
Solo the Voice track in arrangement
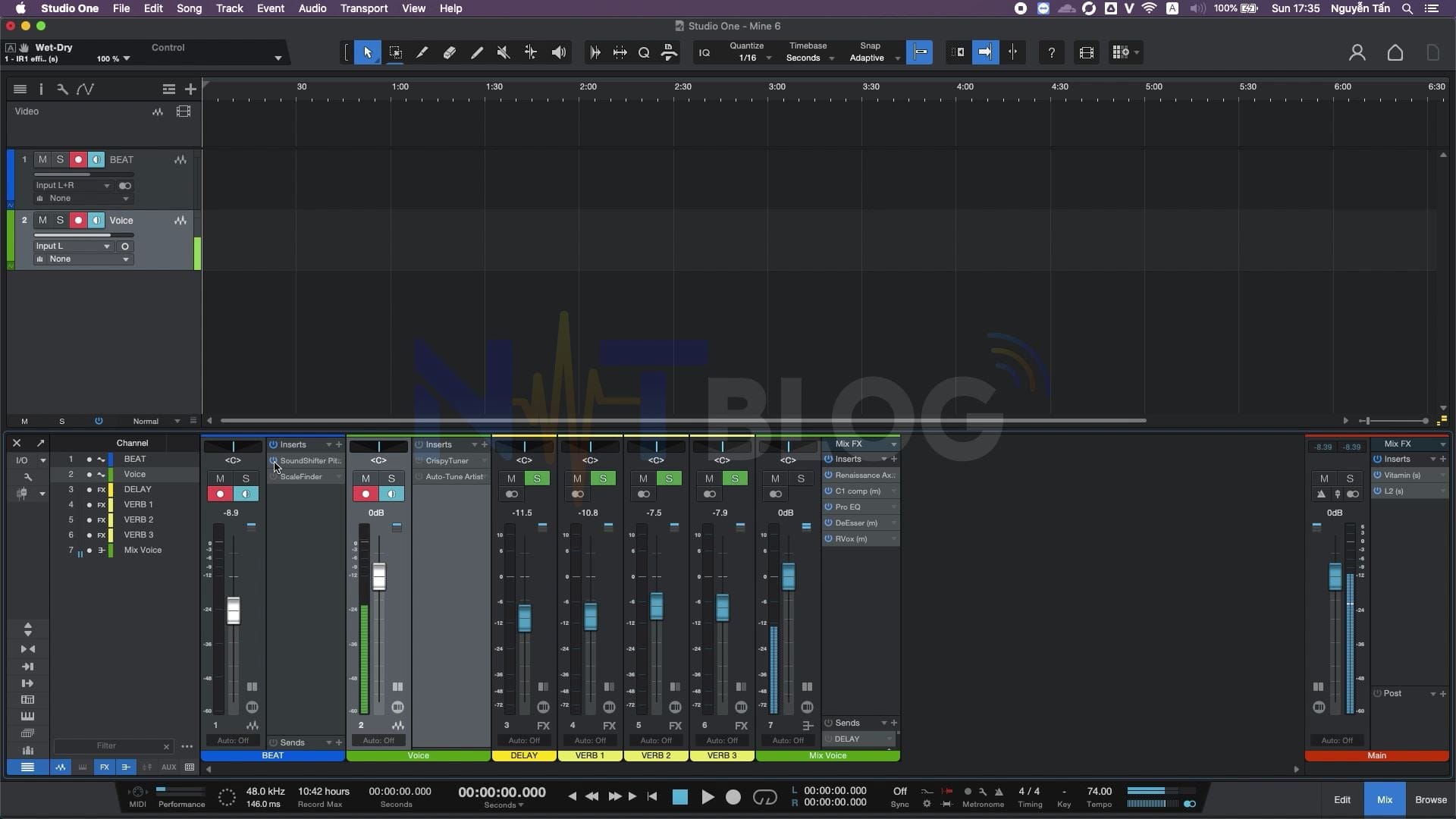click(x=60, y=221)
